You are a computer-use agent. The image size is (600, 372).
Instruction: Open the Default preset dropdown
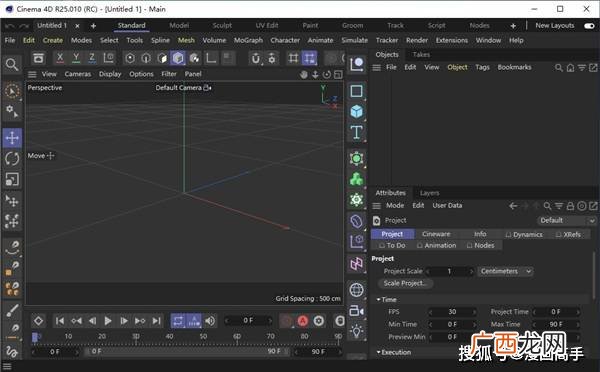pos(567,220)
